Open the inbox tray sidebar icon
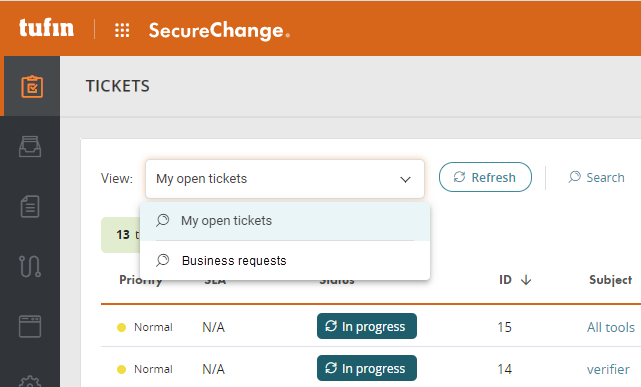This screenshot has width=641, height=387. click(x=30, y=146)
